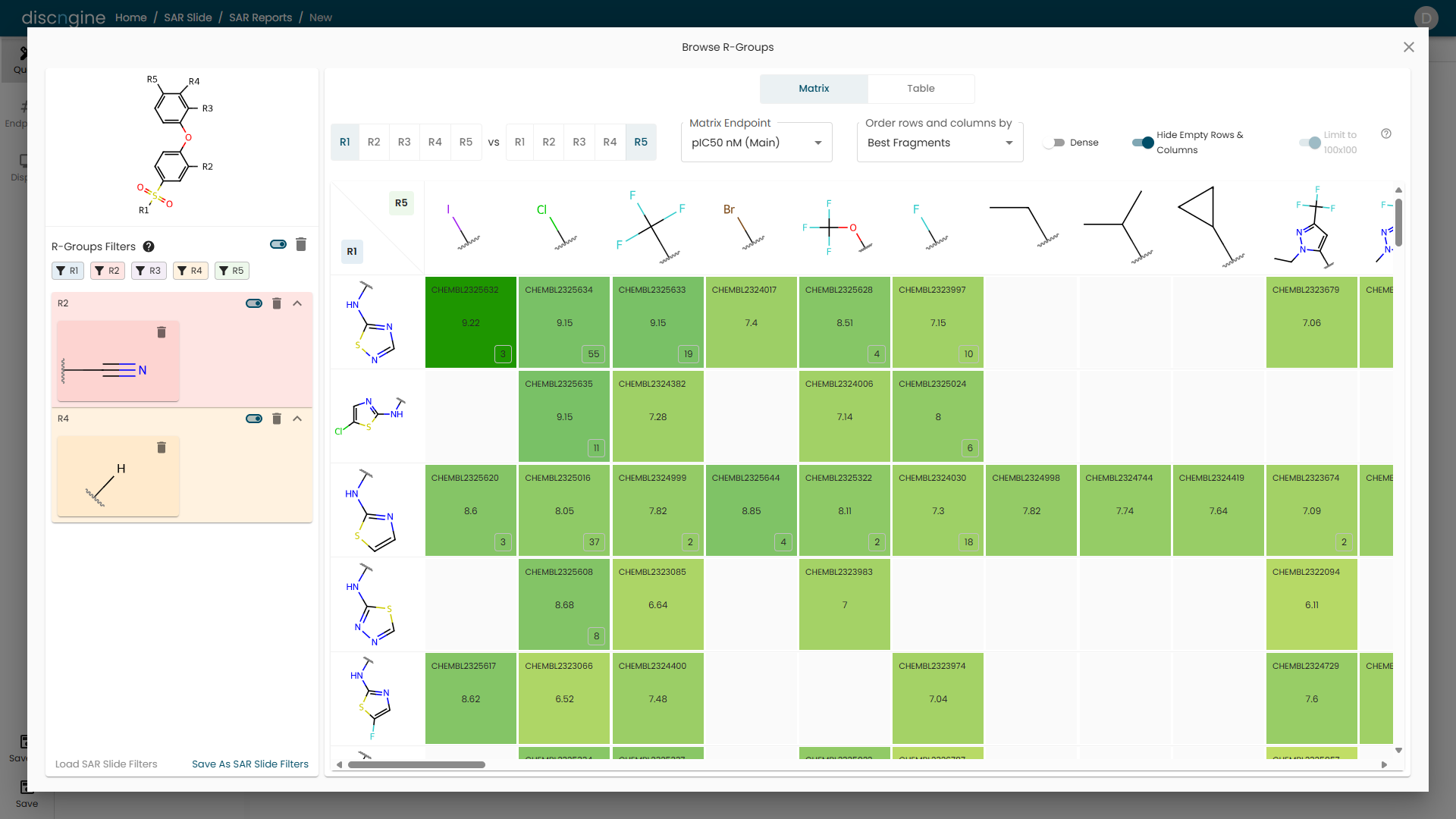
Task: Delete all R-Groups filters trash icon
Action: [301, 244]
